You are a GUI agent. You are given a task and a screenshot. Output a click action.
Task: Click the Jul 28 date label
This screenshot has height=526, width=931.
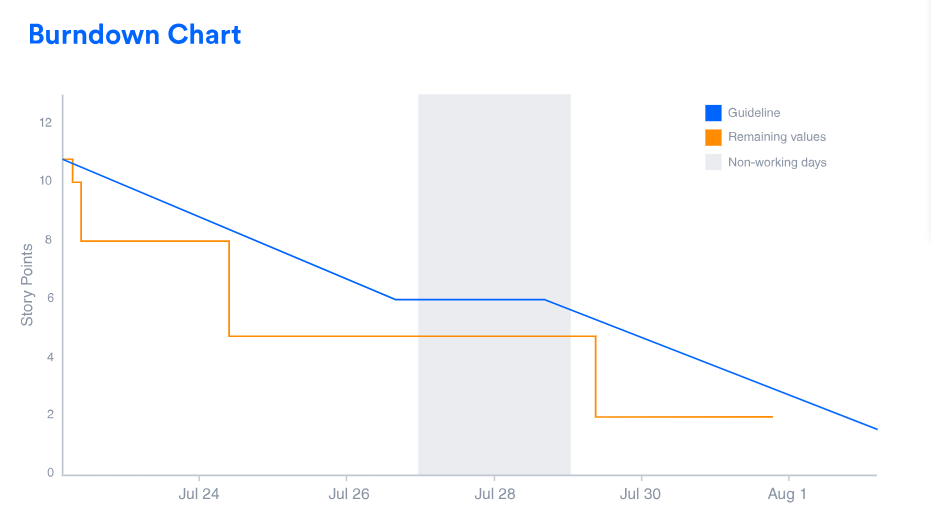click(x=494, y=494)
